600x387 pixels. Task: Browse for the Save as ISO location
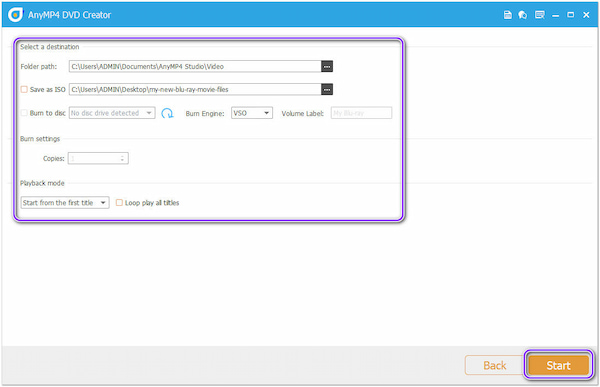click(x=327, y=89)
